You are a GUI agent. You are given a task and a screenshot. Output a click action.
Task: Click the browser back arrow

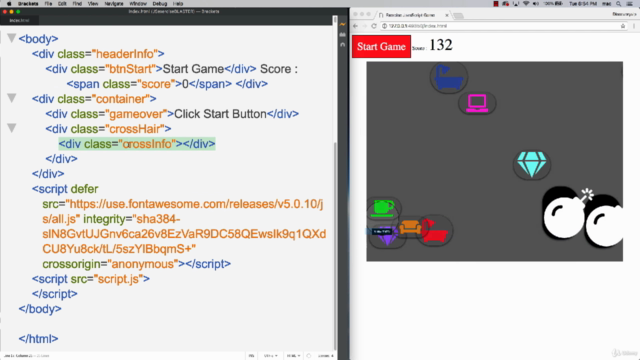(355, 26)
